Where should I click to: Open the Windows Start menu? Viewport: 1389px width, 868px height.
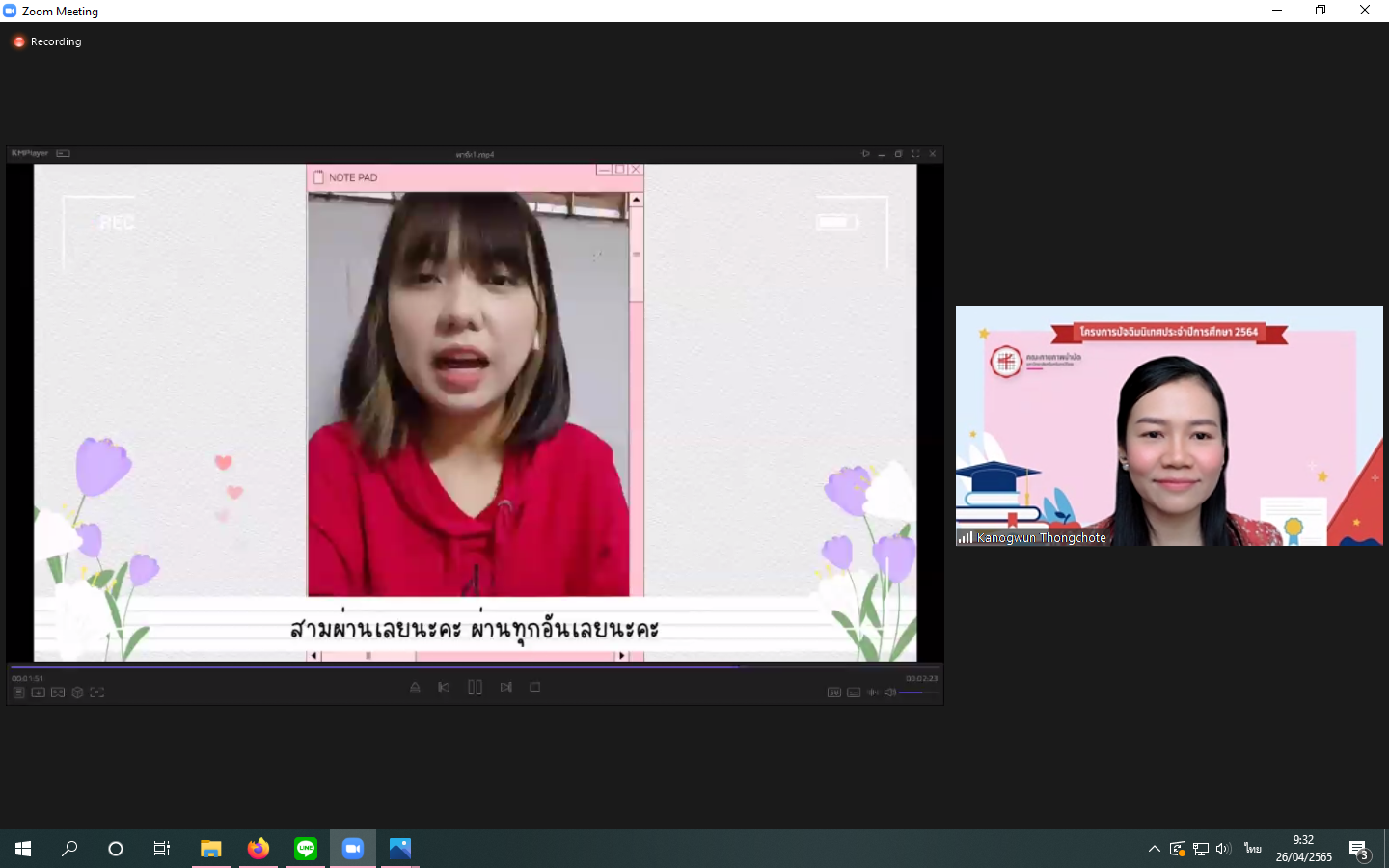click(x=23, y=849)
